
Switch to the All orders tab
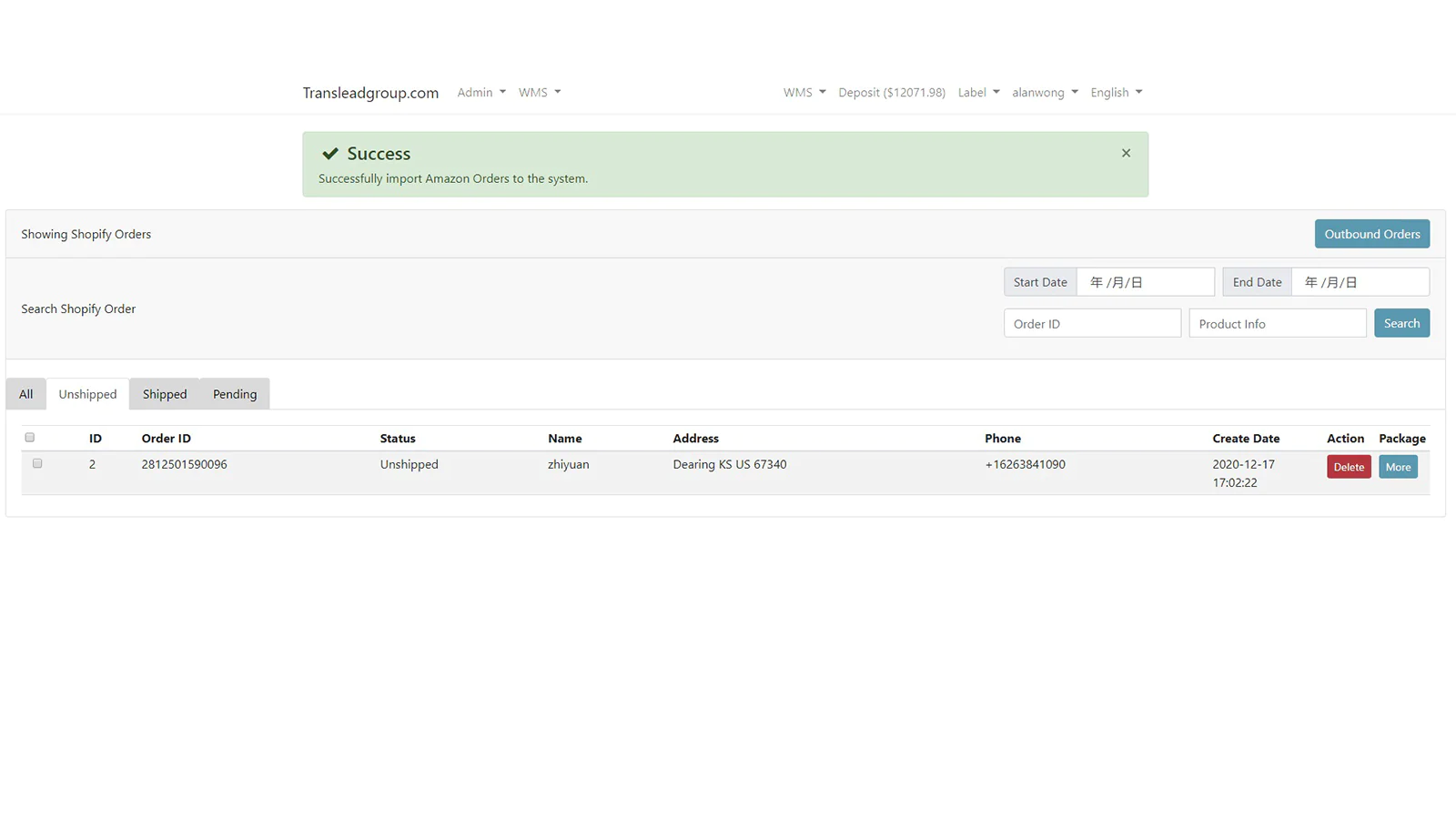26,394
